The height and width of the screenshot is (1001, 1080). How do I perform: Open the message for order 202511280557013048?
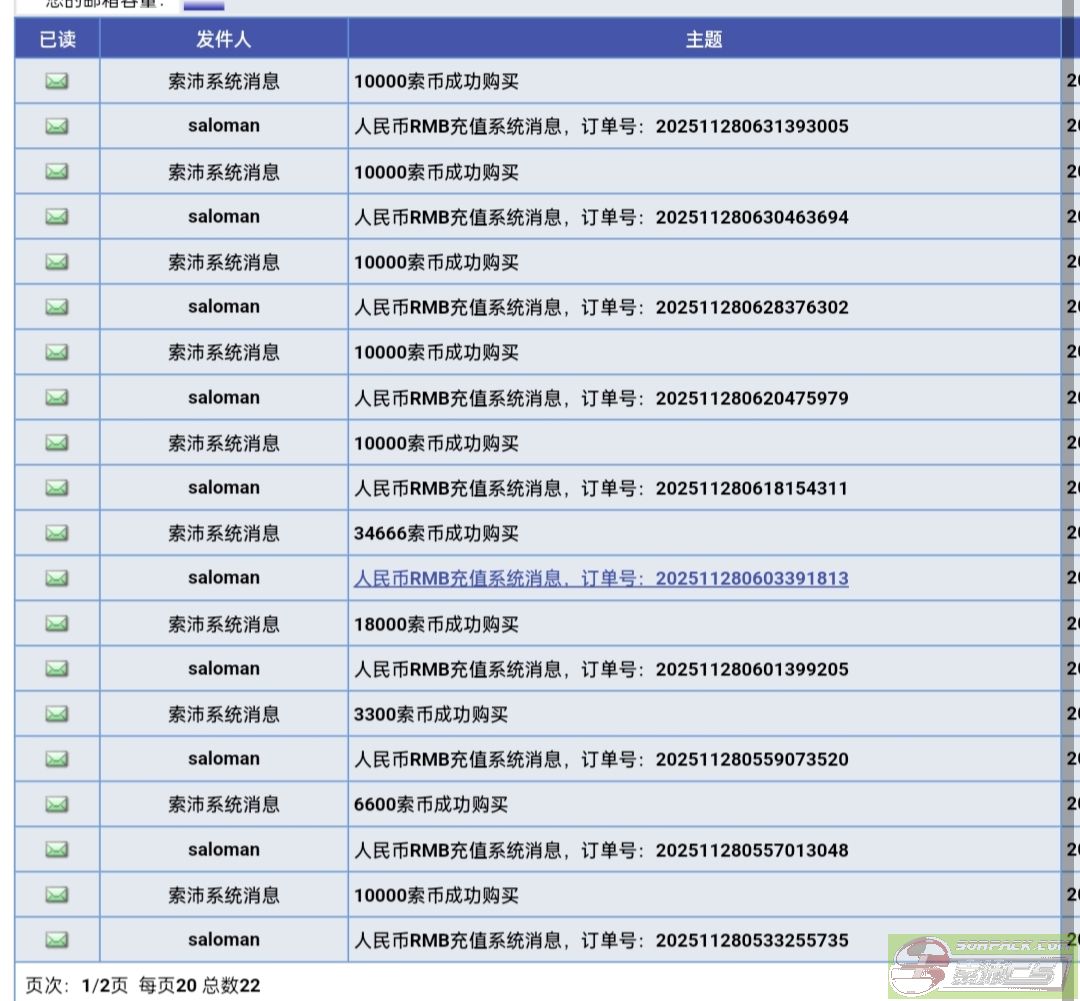(600, 848)
